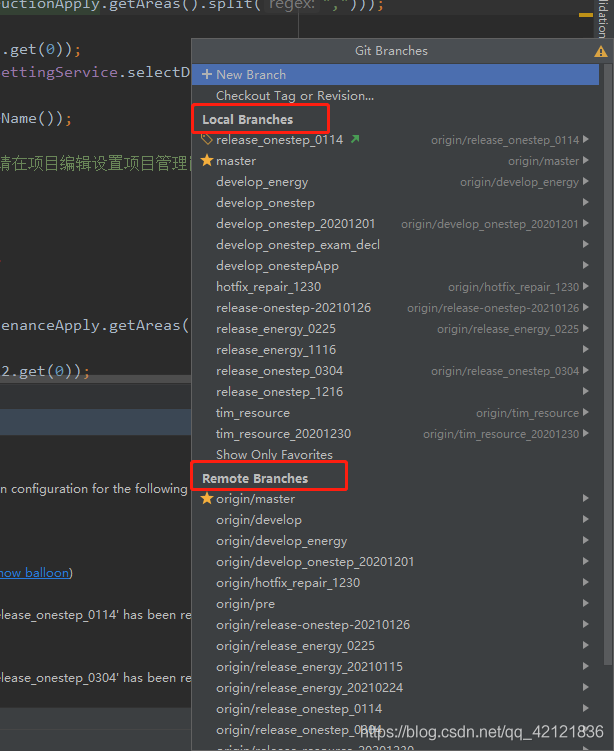Expand submenu arrow for local release-onestep-20210126
This screenshot has height=751, width=614.
585,307
